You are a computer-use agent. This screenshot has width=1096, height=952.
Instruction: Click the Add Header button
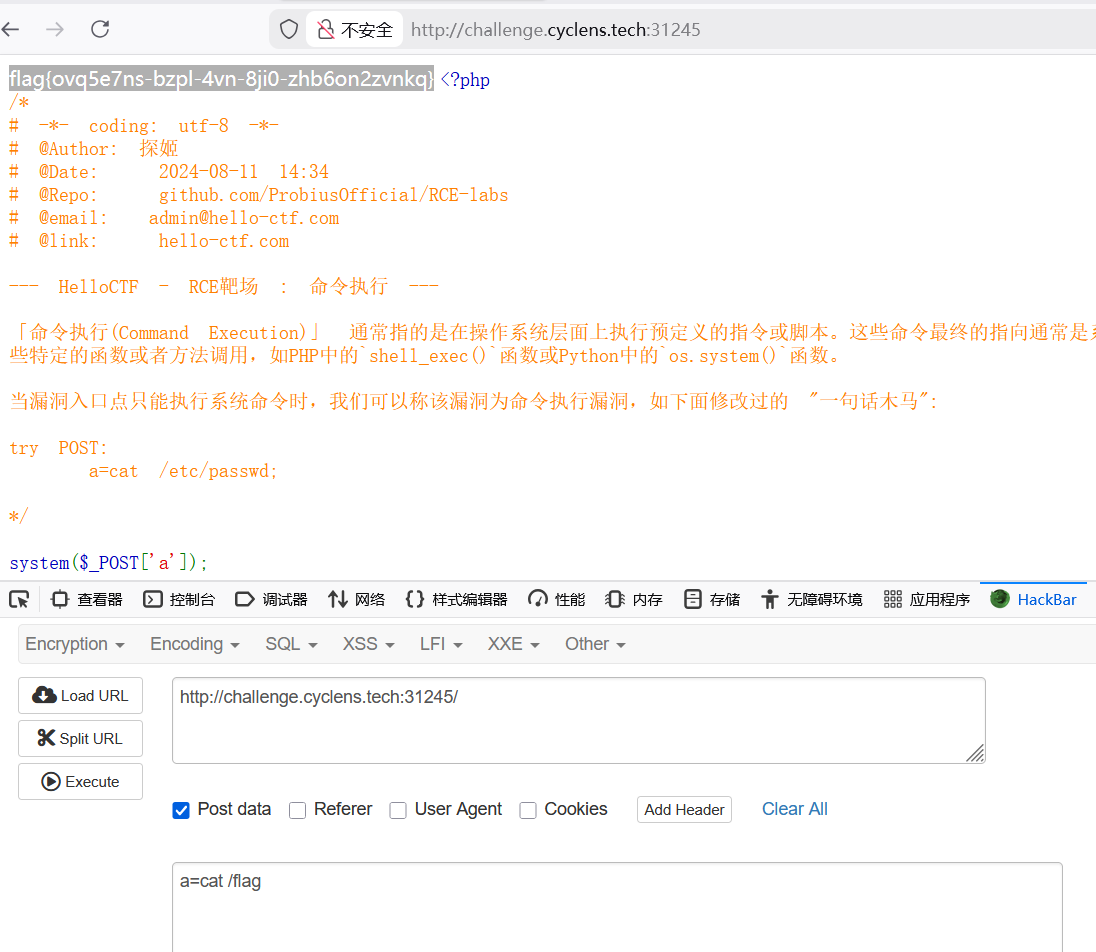684,809
